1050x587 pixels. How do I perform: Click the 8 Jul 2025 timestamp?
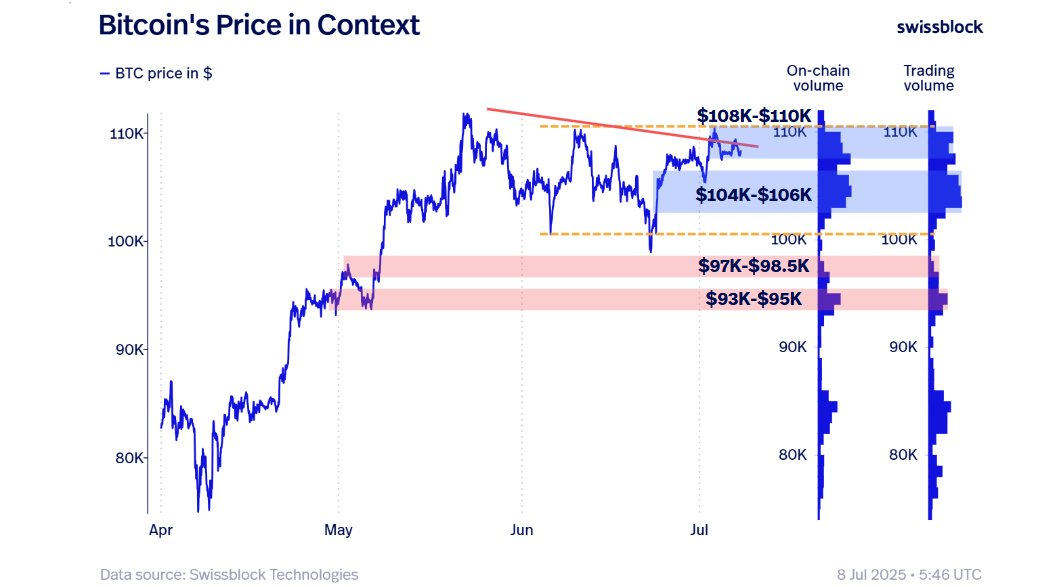pyautogui.click(x=909, y=574)
